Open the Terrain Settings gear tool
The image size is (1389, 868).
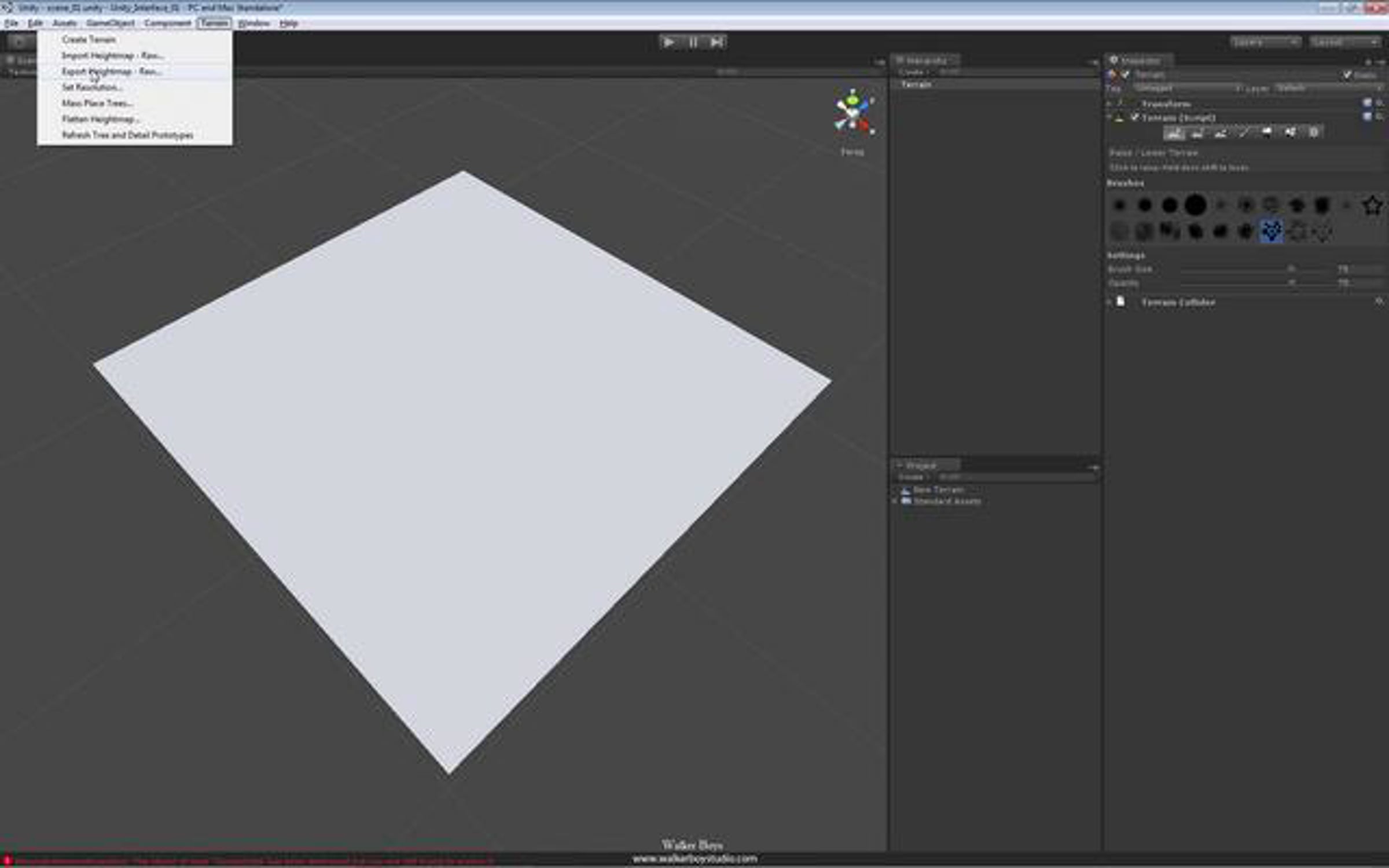click(x=1313, y=133)
